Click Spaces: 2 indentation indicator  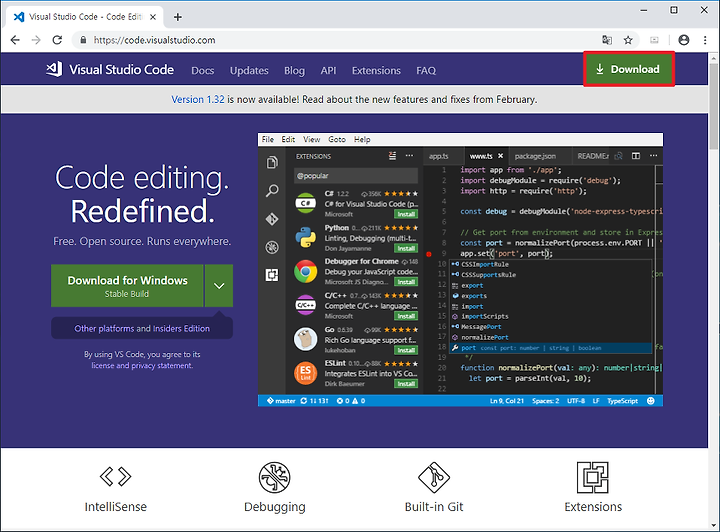[x=546, y=401]
